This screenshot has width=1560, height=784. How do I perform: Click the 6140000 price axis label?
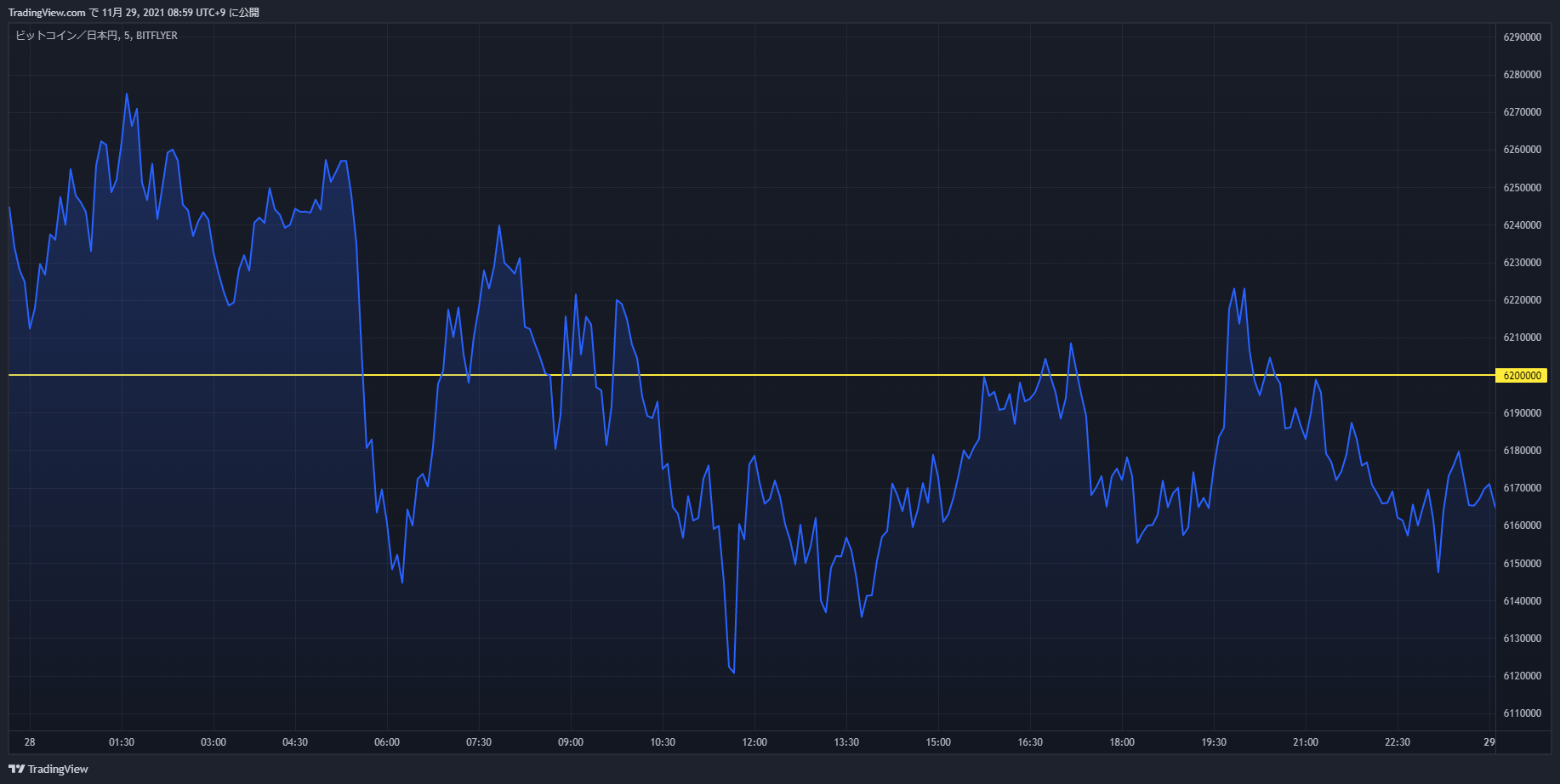pos(1522,601)
